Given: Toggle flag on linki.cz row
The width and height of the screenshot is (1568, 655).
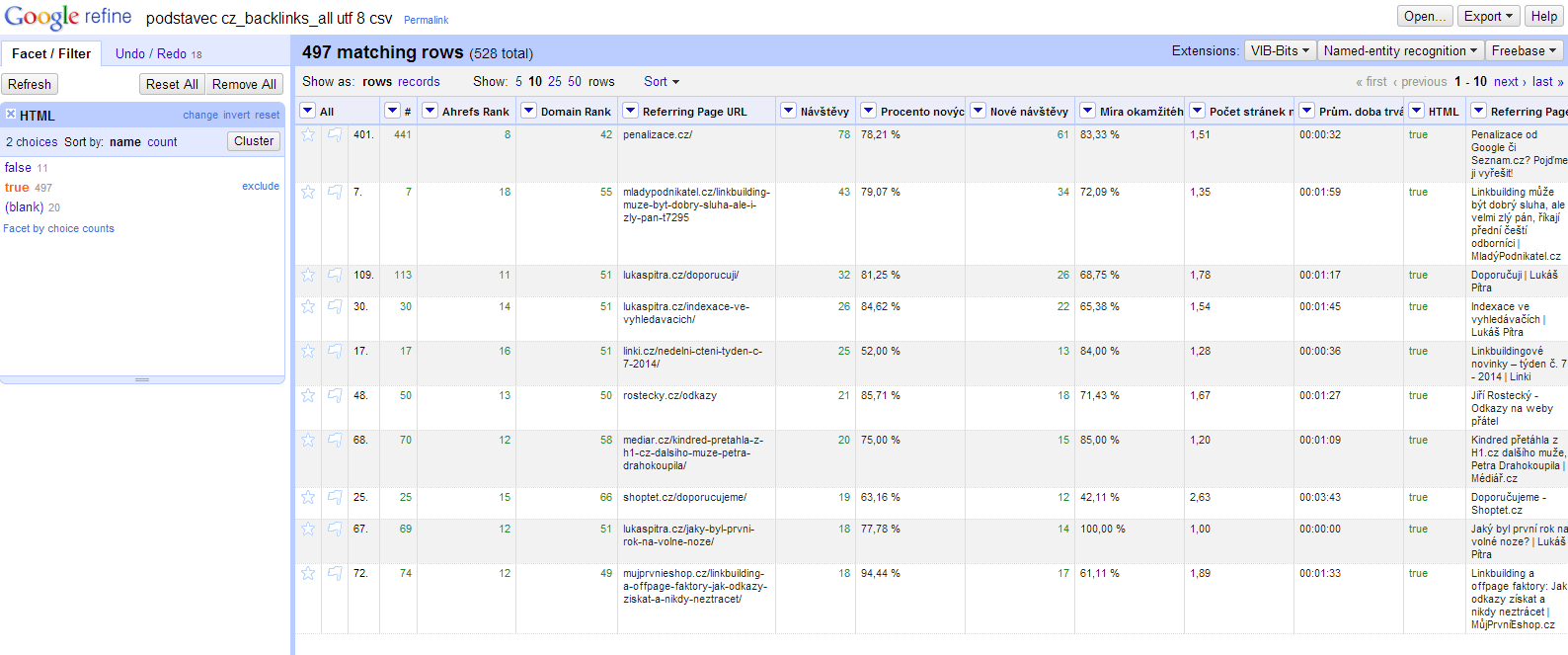Looking at the screenshot, I should [335, 352].
